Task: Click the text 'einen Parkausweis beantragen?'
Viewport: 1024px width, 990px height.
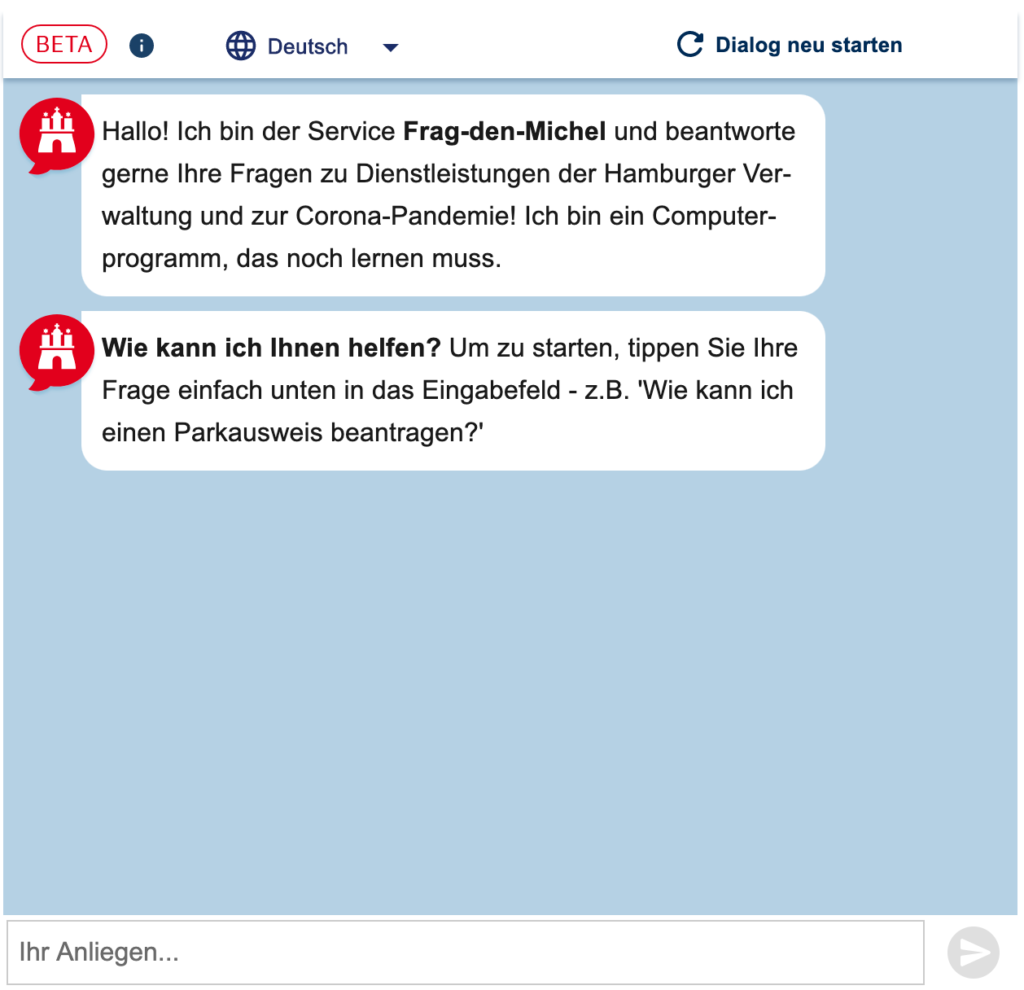Action: pyautogui.click(x=293, y=432)
